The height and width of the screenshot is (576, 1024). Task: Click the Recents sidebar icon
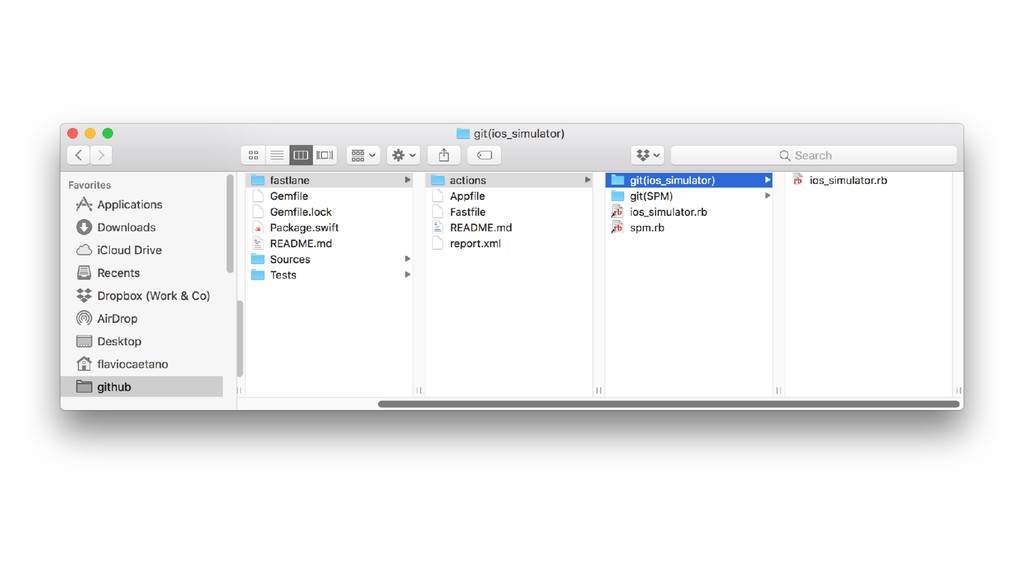[84, 273]
